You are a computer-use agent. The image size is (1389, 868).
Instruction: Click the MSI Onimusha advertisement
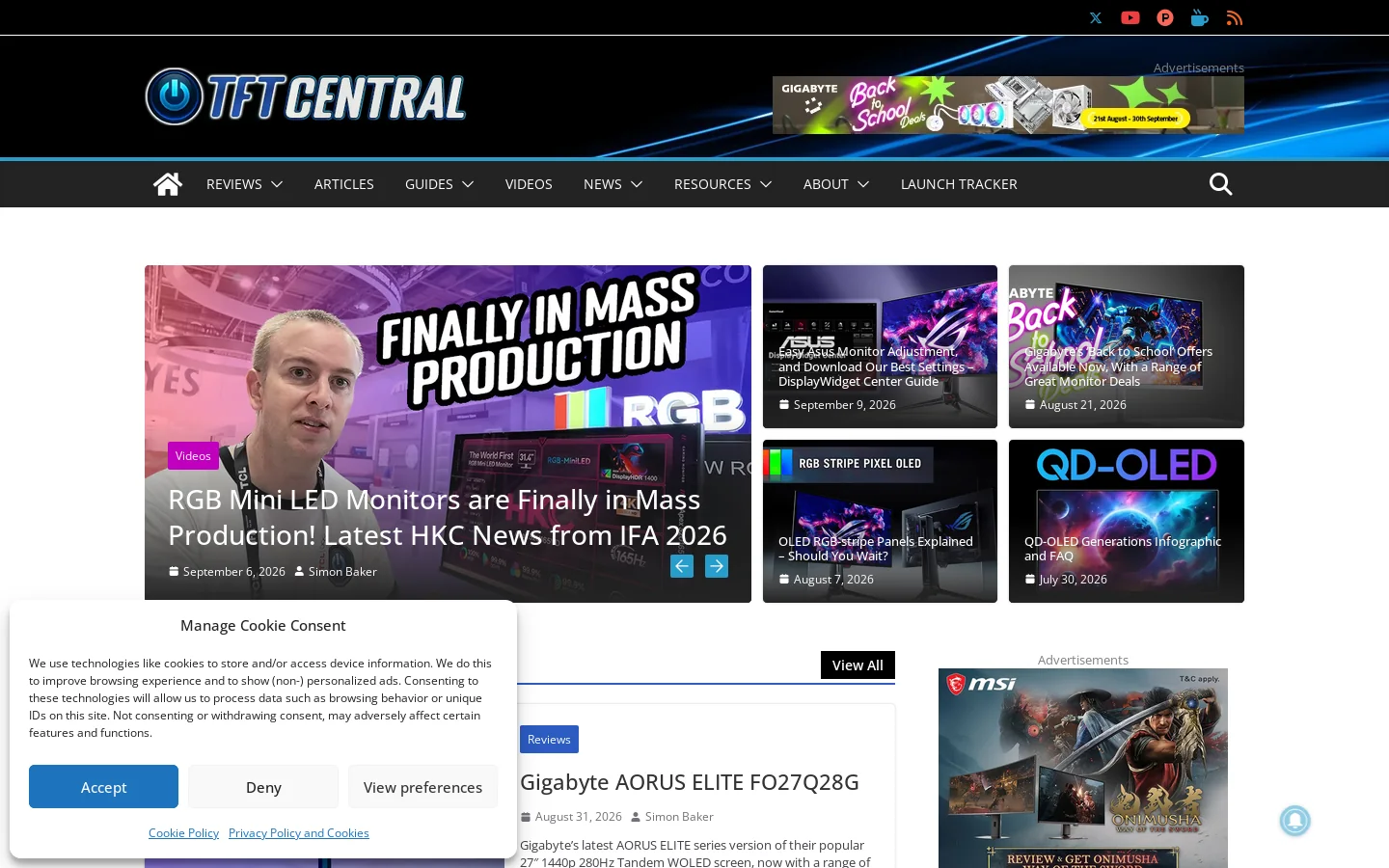pyautogui.click(x=1083, y=768)
